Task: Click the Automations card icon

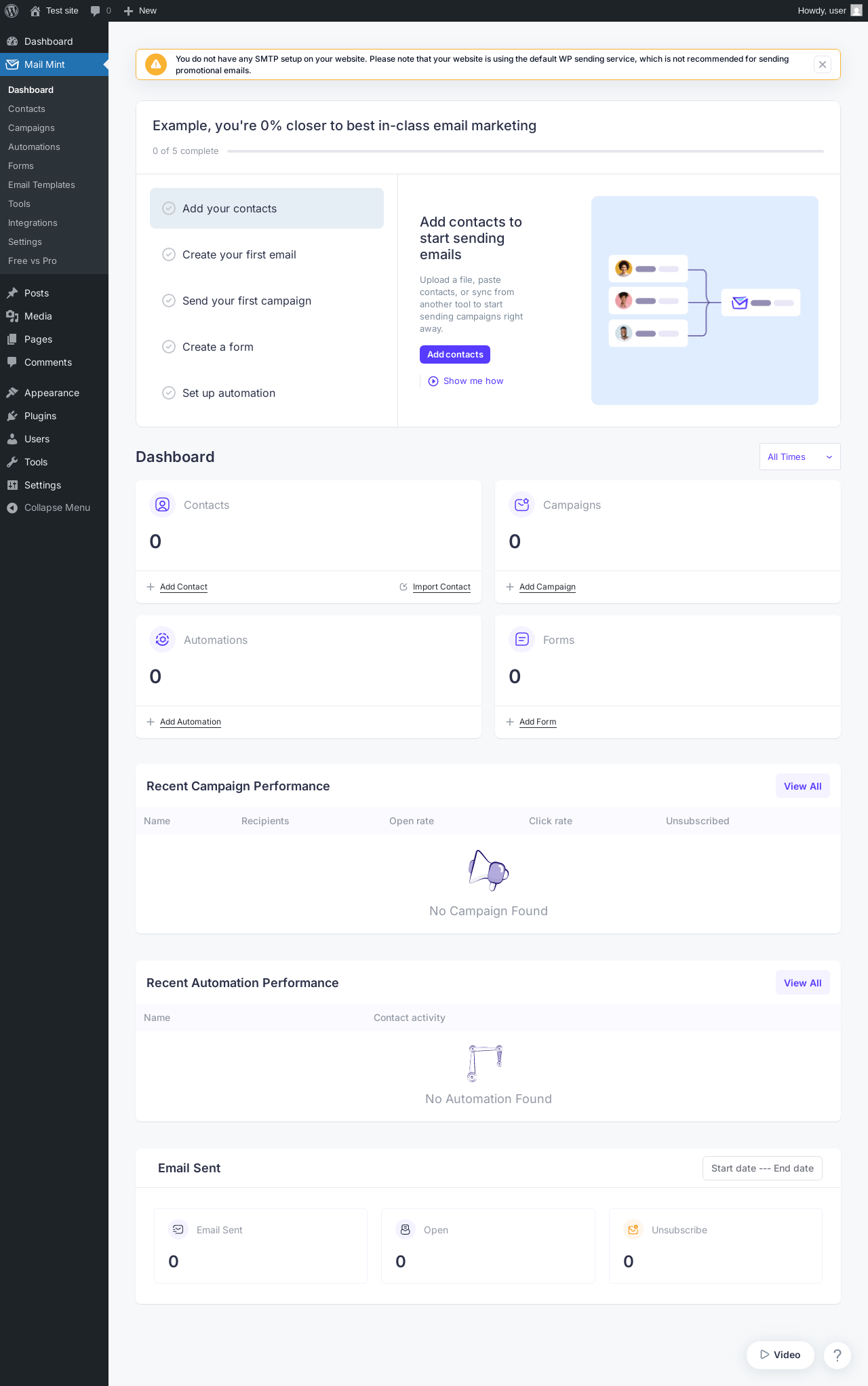Action: point(163,640)
